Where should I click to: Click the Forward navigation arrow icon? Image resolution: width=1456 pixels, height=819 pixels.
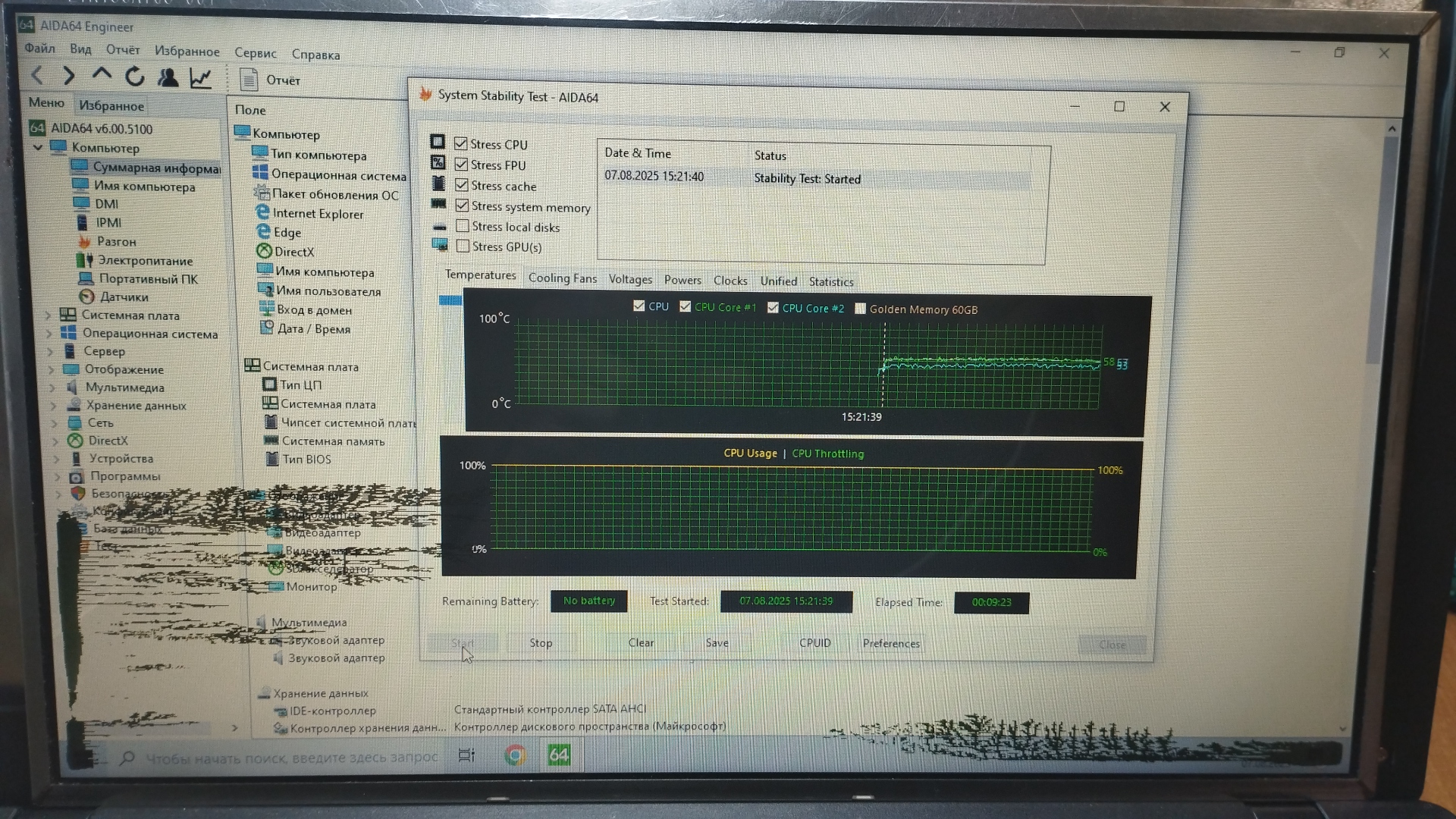(x=69, y=75)
